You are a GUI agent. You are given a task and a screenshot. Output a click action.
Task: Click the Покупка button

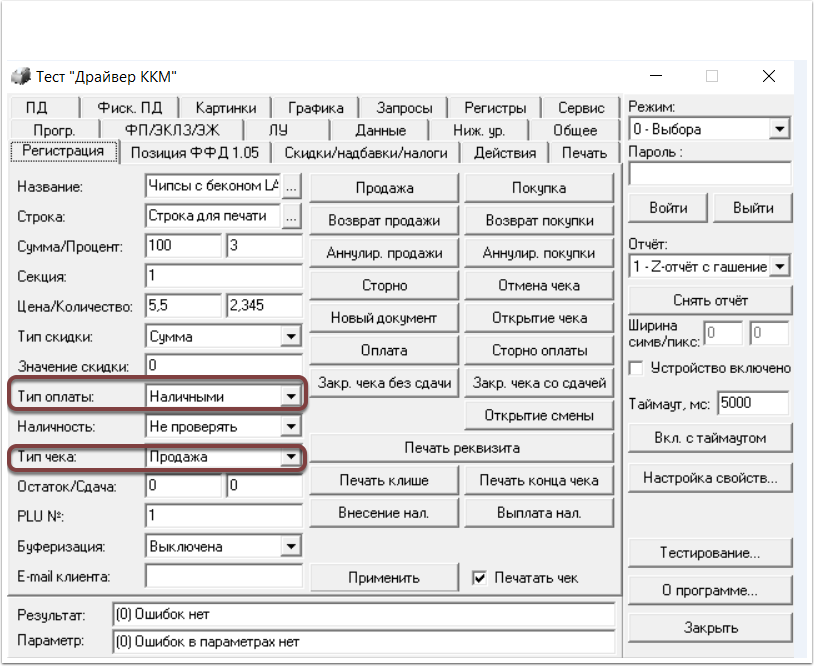tap(539, 188)
